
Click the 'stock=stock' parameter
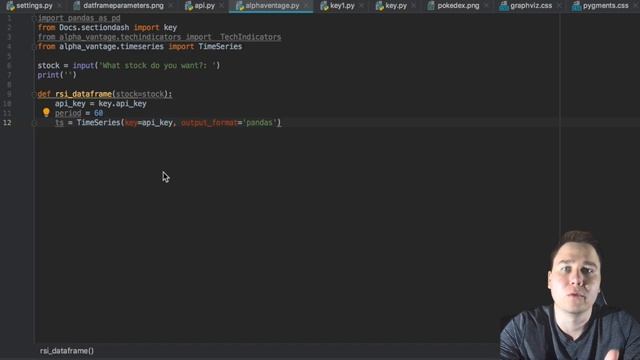tap(140, 94)
